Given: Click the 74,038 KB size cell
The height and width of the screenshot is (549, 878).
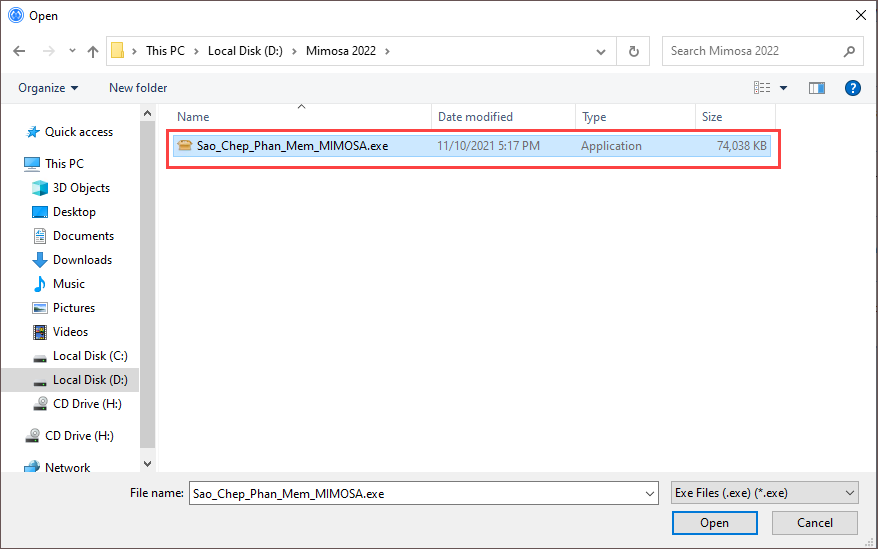Looking at the screenshot, I should pyautogui.click(x=741, y=146).
